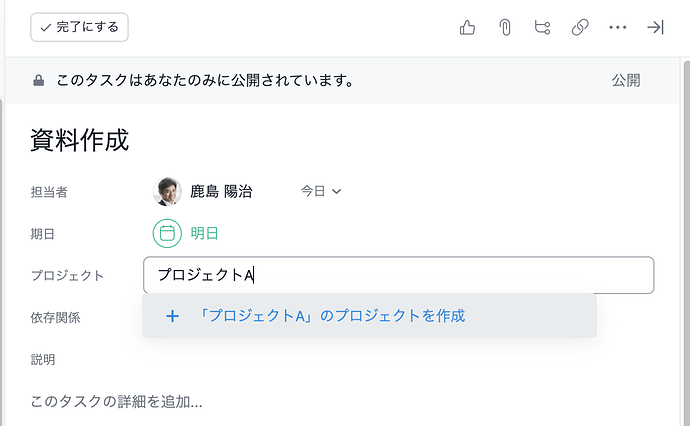Click the plus icon in project suggestion
690x426 pixels.
(172, 316)
